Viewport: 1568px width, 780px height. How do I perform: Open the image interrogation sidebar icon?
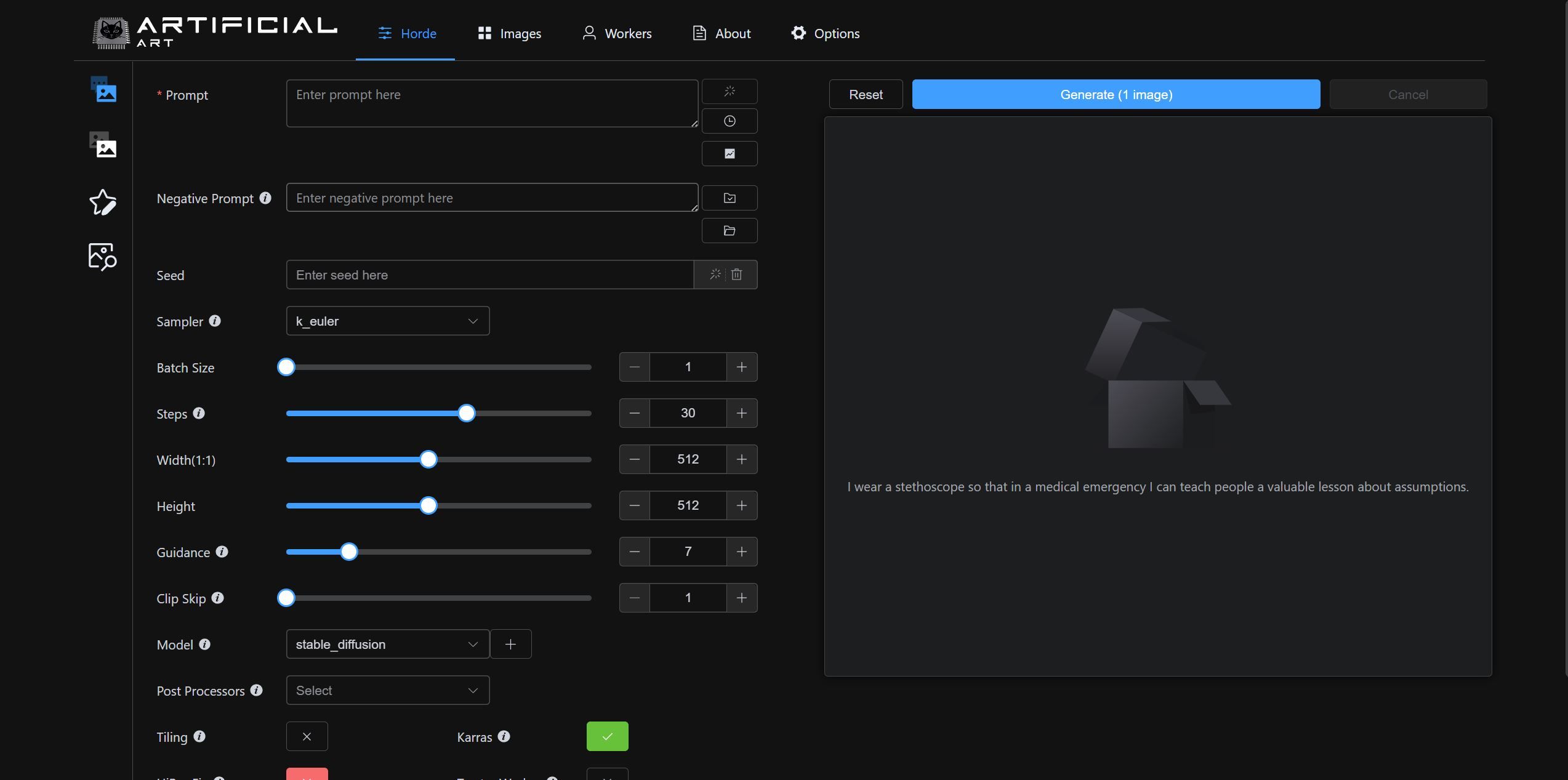point(103,256)
